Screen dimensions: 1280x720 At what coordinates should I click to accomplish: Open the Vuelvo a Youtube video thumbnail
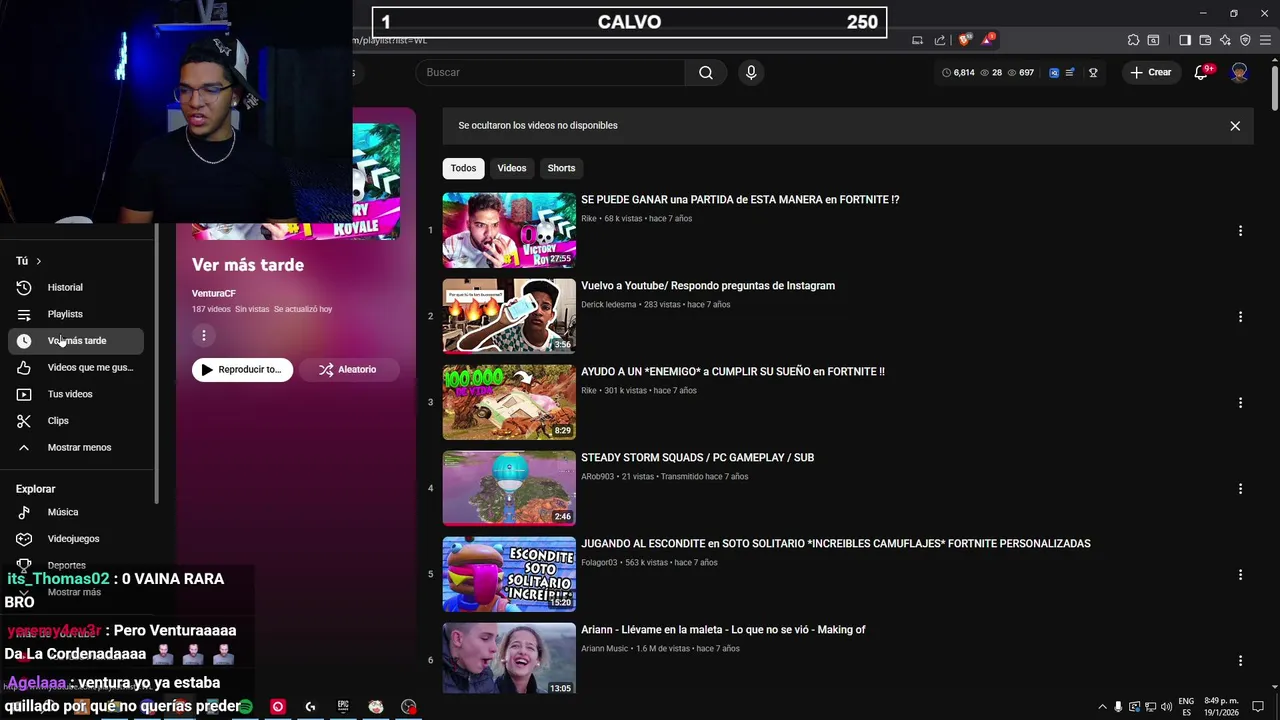coord(509,316)
